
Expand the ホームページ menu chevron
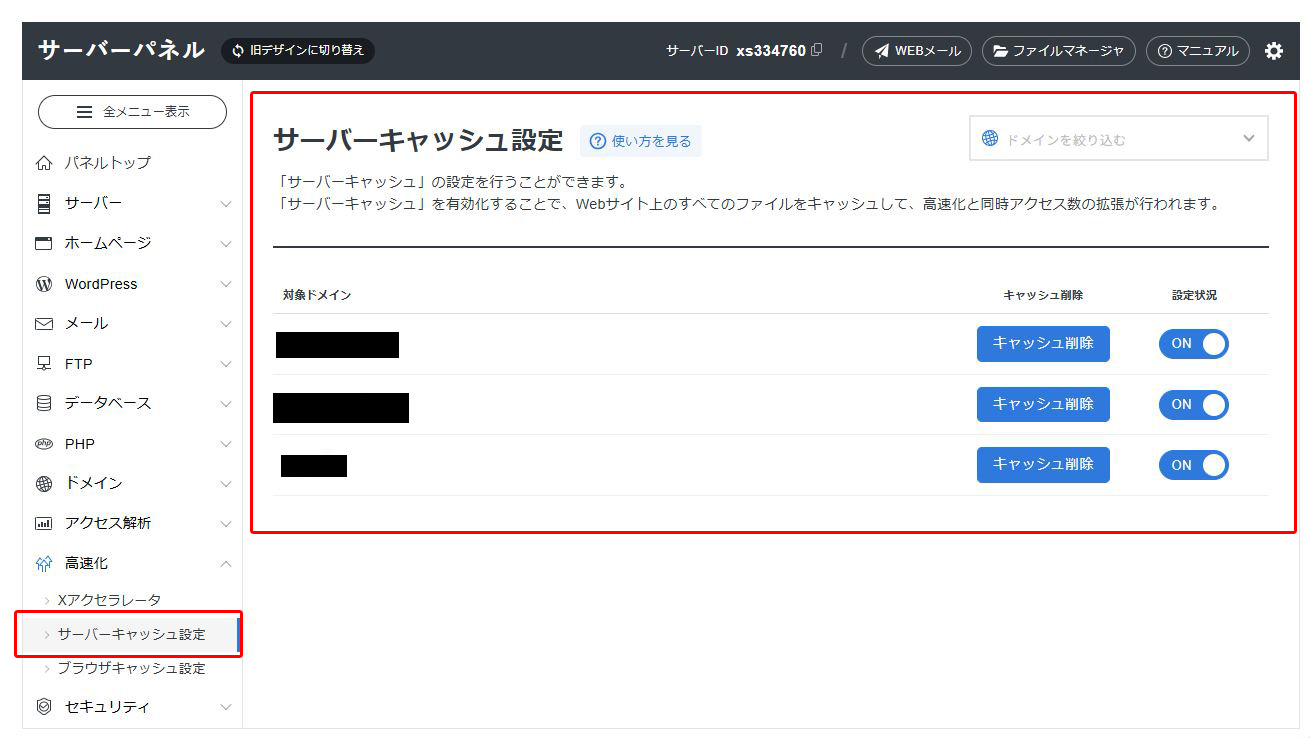pos(225,243)
